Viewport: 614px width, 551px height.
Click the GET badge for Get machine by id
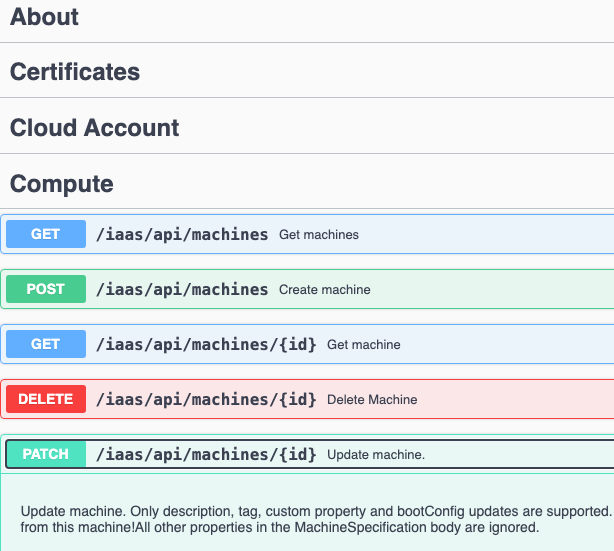pos(46,344)
